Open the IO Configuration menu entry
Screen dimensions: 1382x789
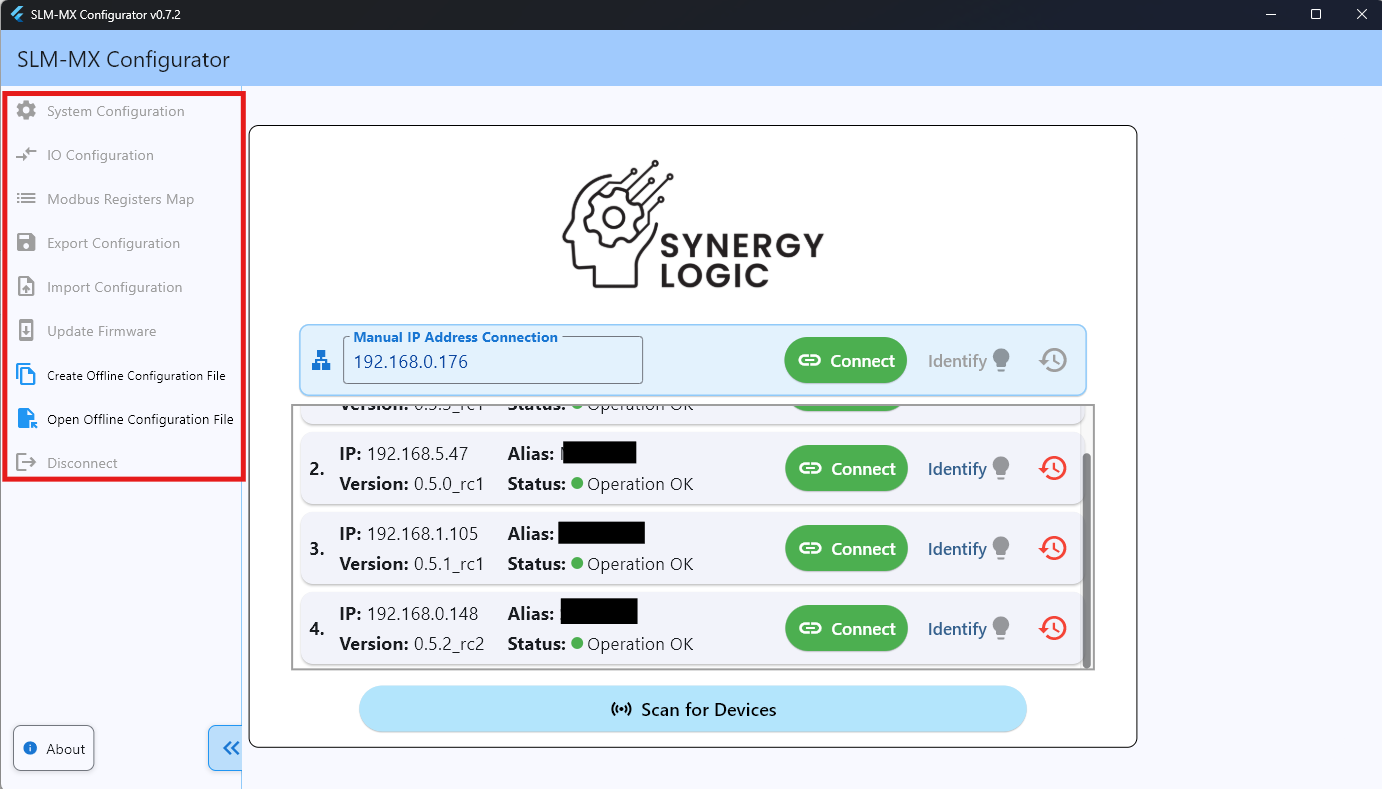click(100, 155)
